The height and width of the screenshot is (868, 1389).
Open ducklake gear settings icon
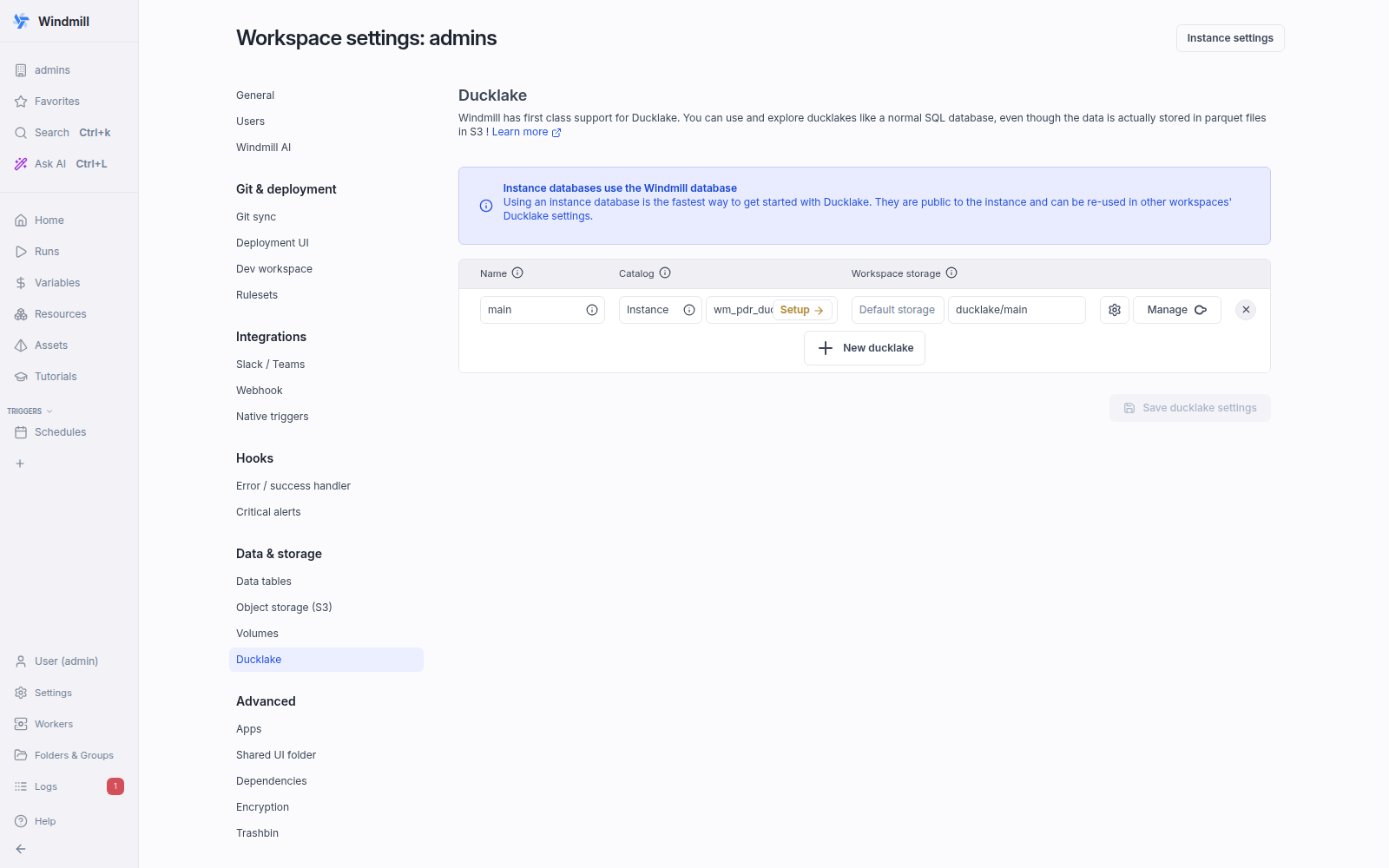click(x=1115, y=310)
